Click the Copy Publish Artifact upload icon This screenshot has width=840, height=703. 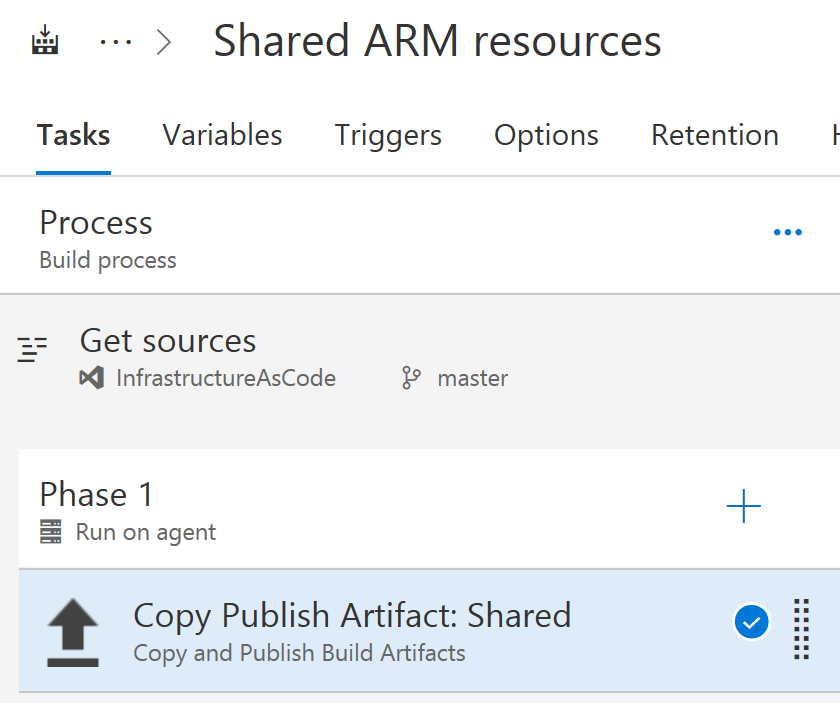[x=73, y=632]
